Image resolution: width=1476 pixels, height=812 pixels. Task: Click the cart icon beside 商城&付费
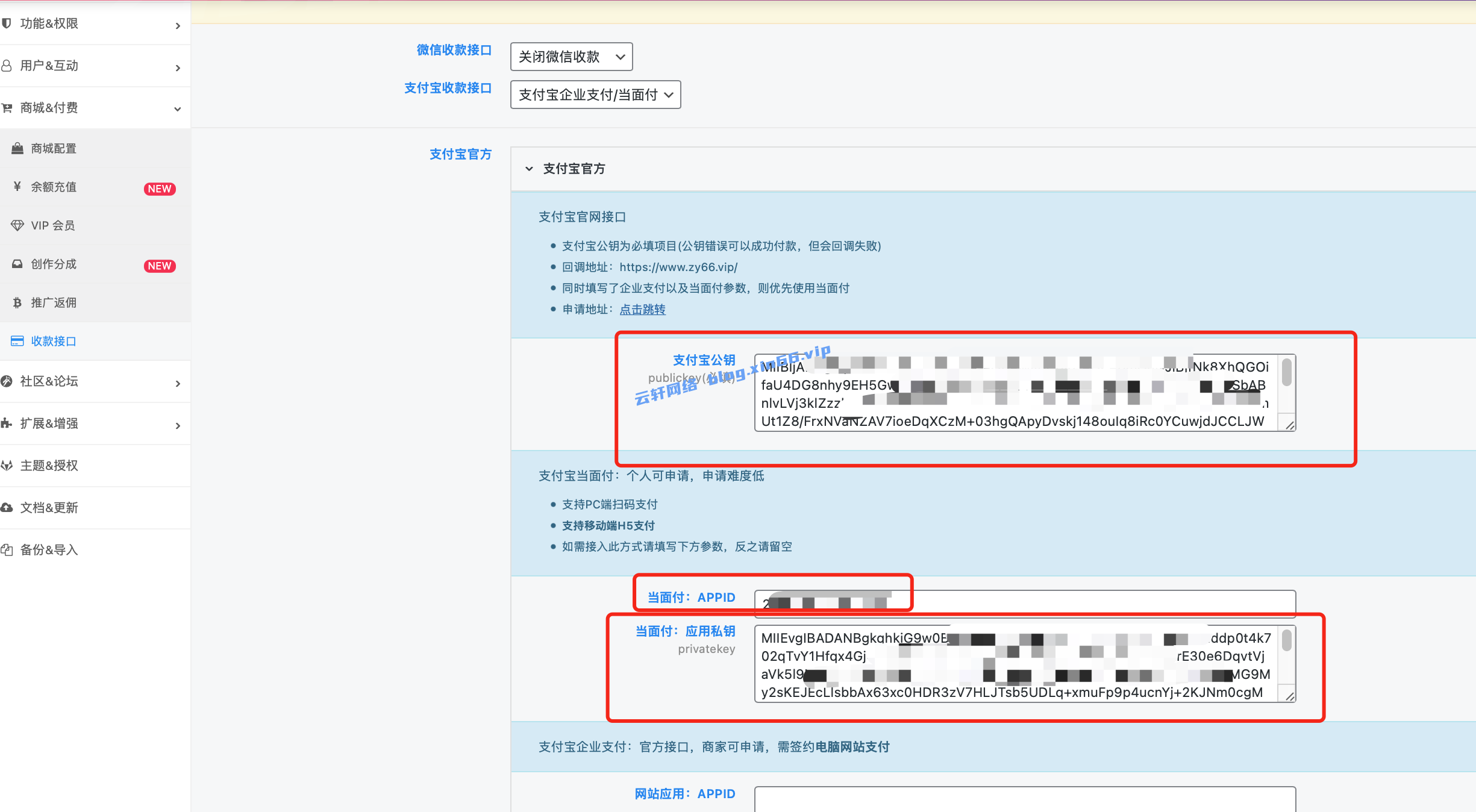tap(7, 108)
